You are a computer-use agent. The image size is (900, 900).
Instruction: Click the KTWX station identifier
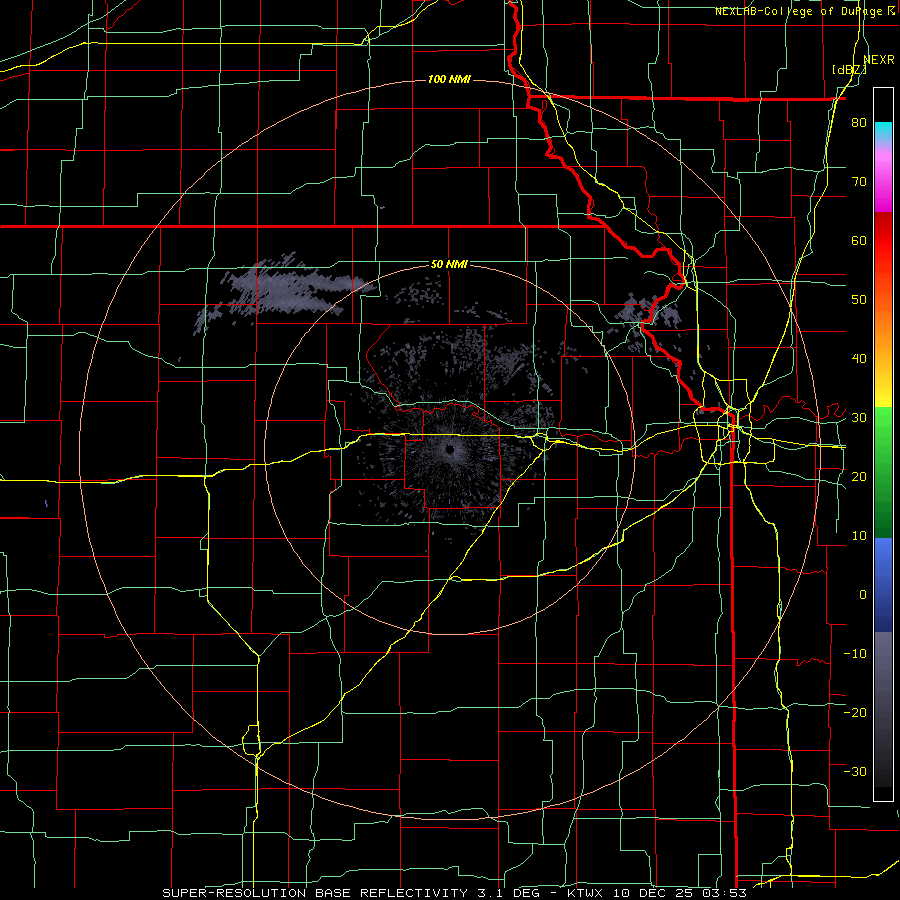pos(584,893)
